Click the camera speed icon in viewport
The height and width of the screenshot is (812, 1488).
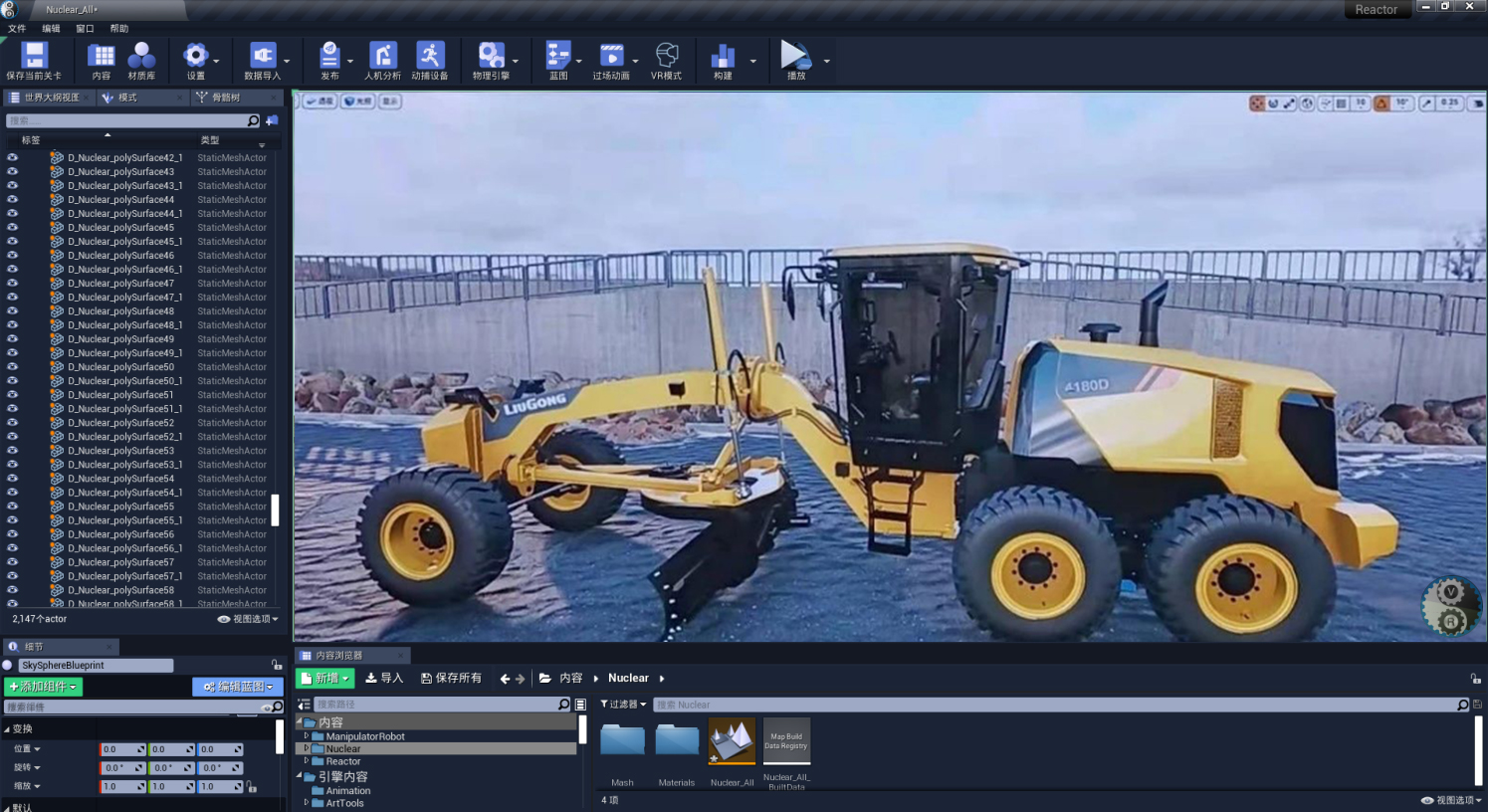[x=1478, y=102]
